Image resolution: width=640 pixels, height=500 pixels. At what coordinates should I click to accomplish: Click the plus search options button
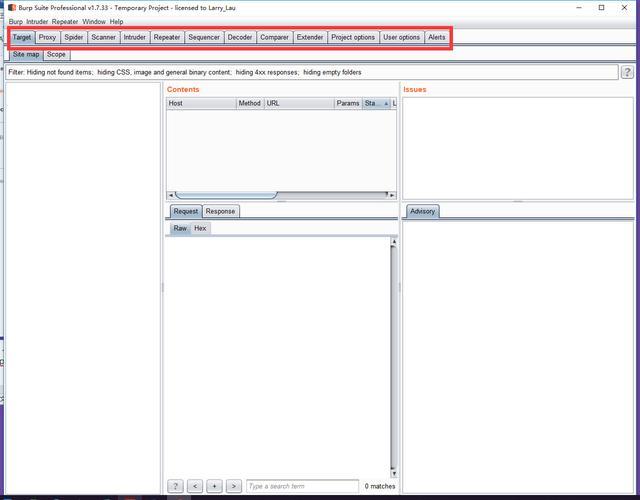click(214, 486)
